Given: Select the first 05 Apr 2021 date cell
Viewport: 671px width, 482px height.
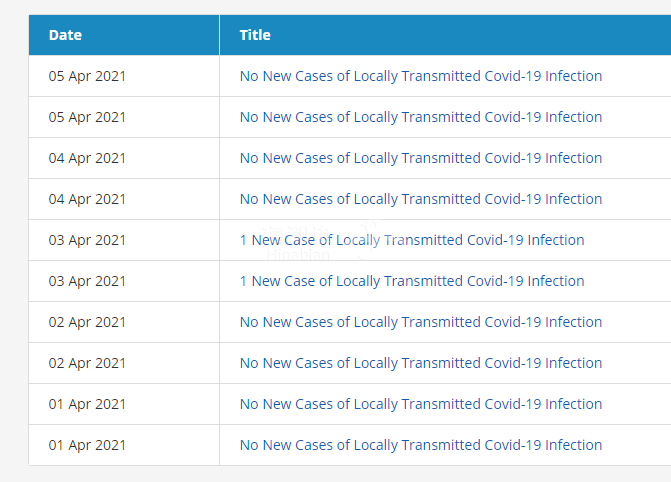Looking at the screenshot, I should coord(88,76).
